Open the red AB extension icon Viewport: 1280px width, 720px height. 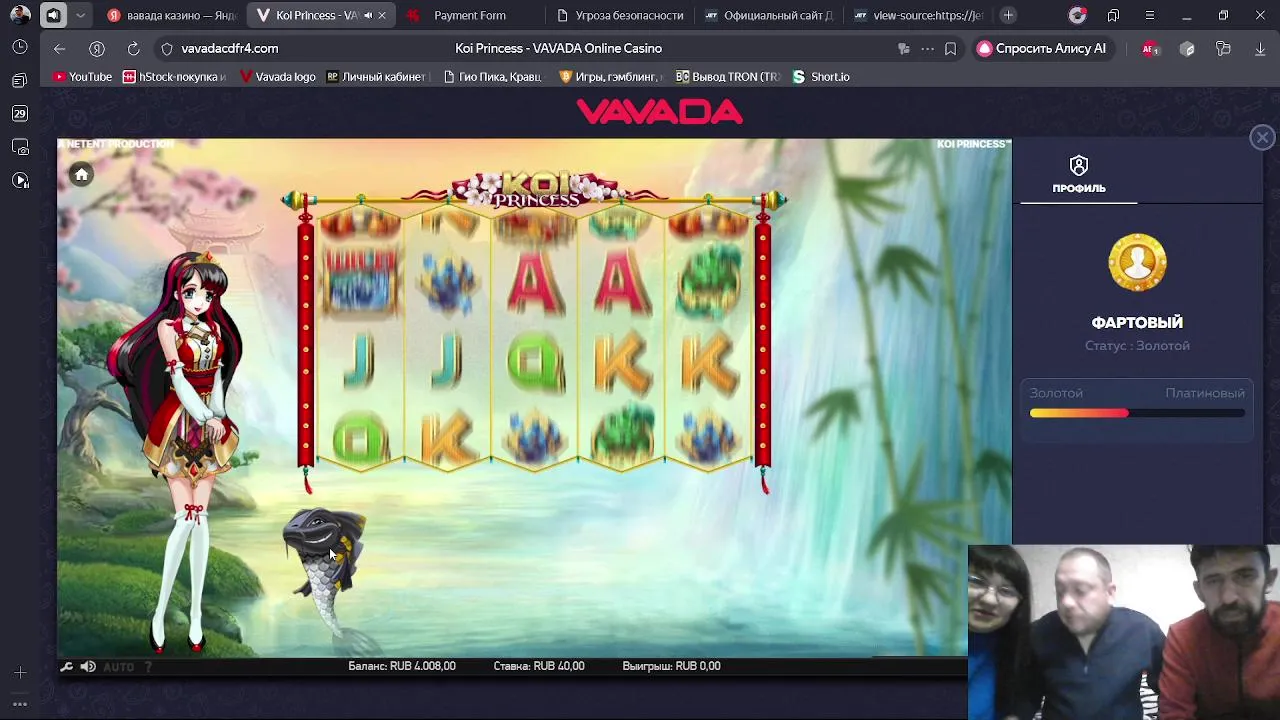[1150, 48]
